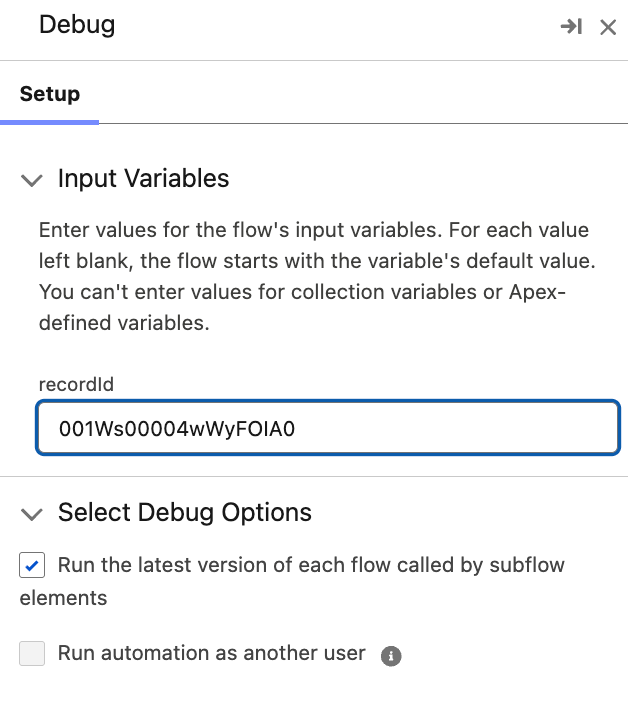628x702 pixels.
Task: Enable Run automation as another user checkbox
Action: point(32,654)
